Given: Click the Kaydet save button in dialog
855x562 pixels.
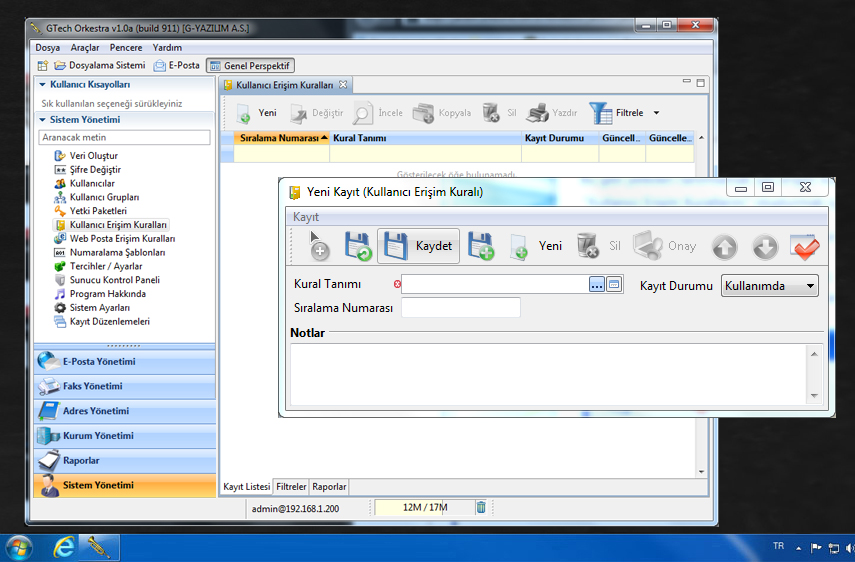Looking at the screenshot, I should point(419,246).
